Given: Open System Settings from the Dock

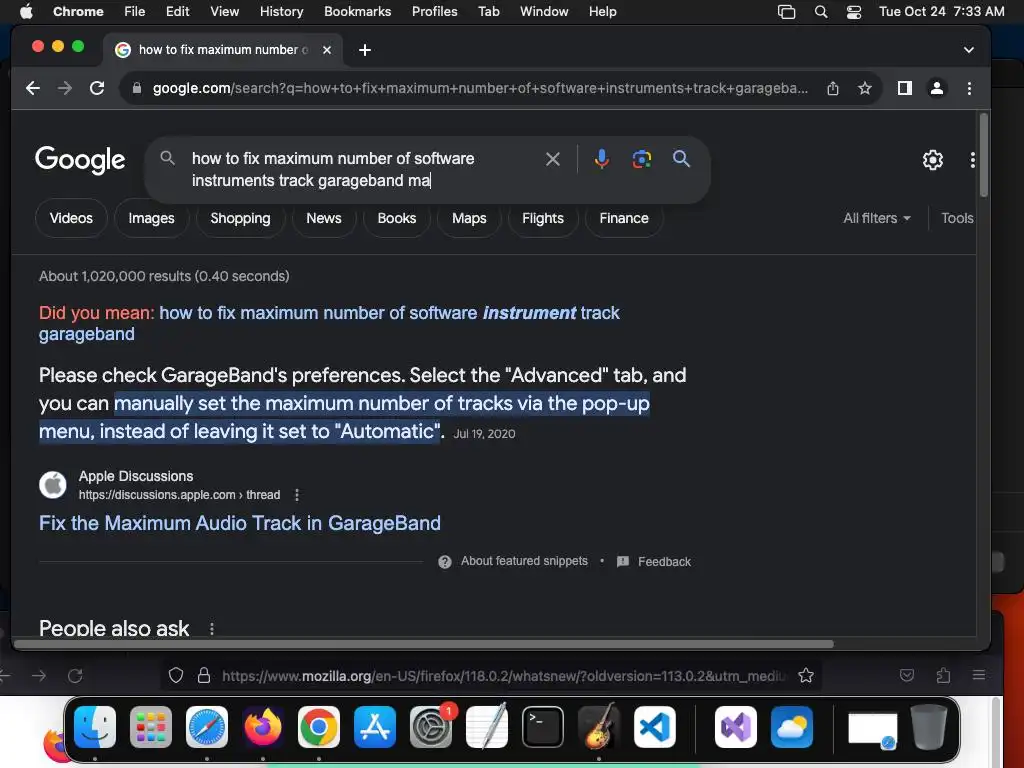Looking at the screenshot, I should [x=431, y=727].
